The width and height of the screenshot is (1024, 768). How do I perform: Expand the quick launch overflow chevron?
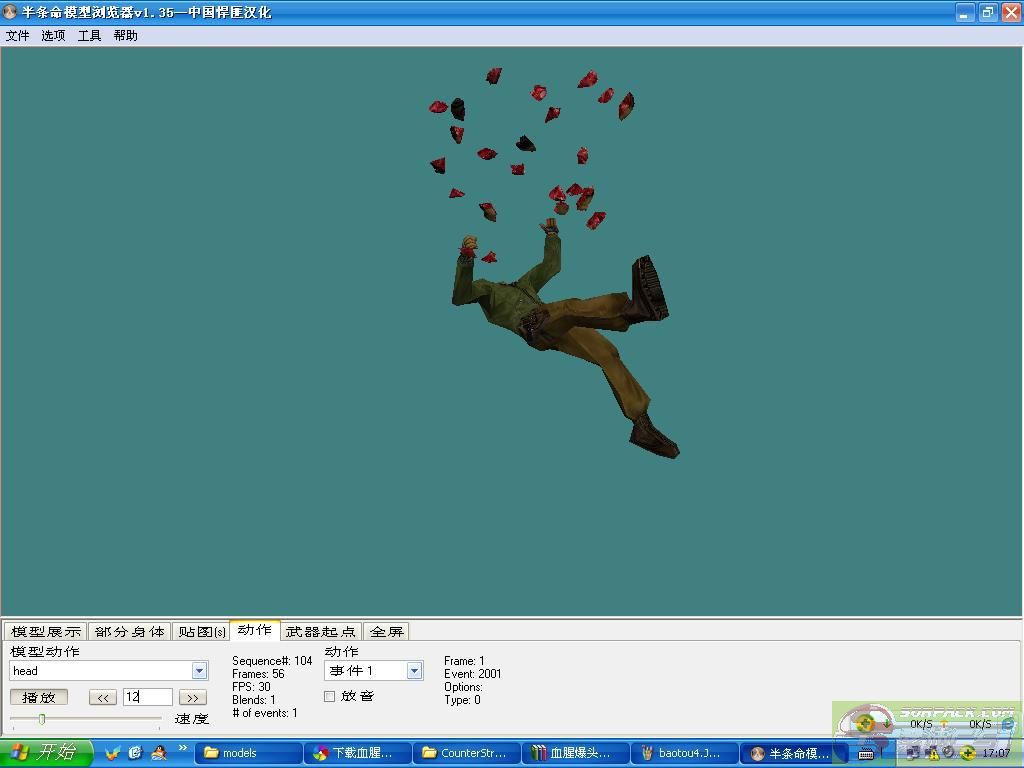pyautogui.click(x=183, y=748)
